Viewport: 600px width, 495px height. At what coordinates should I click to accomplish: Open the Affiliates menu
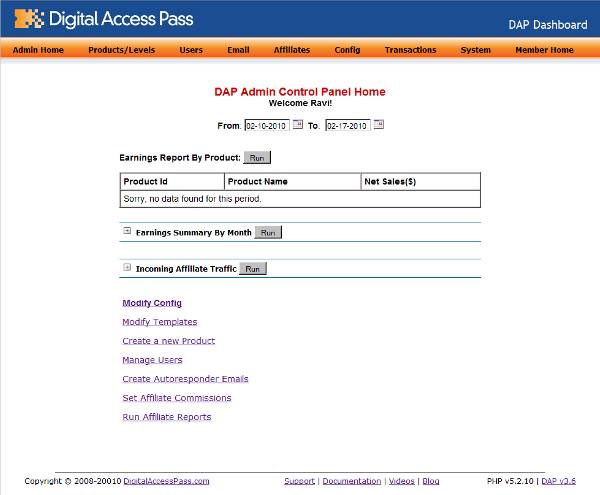click(292, 50)
